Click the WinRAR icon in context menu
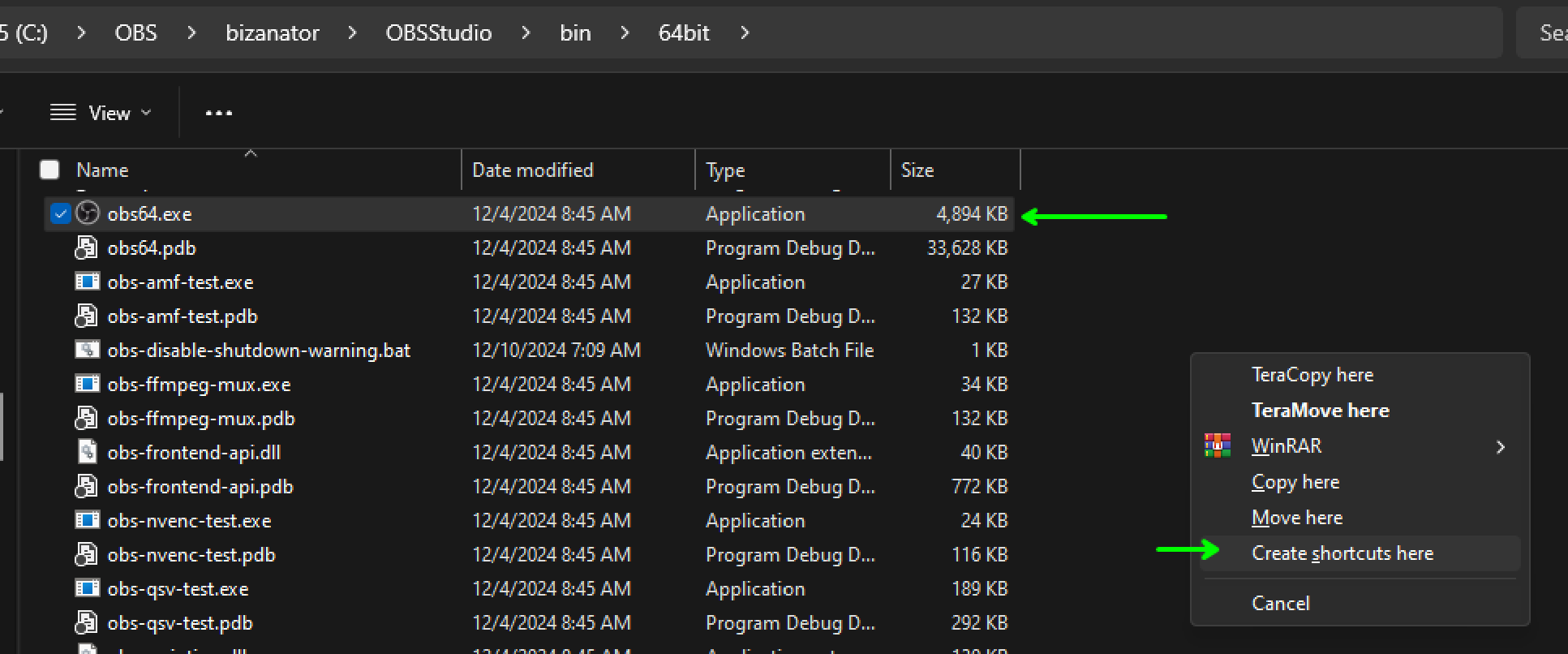 tap(1218, 446)
